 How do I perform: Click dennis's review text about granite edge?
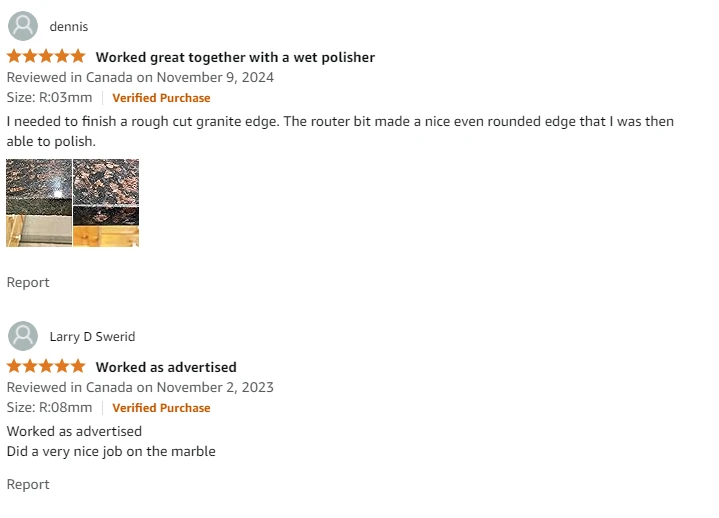(x=340, y=131)
